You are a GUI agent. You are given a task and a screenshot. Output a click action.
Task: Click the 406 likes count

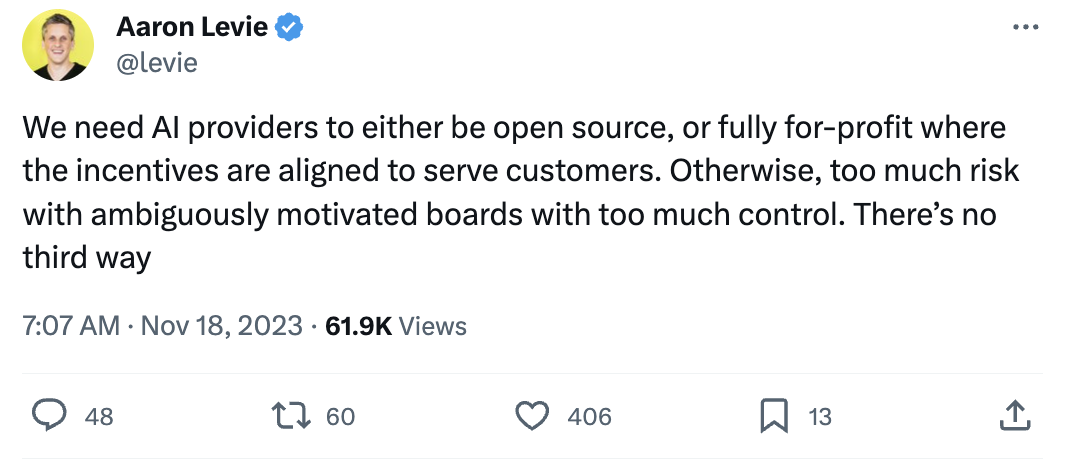589,416
